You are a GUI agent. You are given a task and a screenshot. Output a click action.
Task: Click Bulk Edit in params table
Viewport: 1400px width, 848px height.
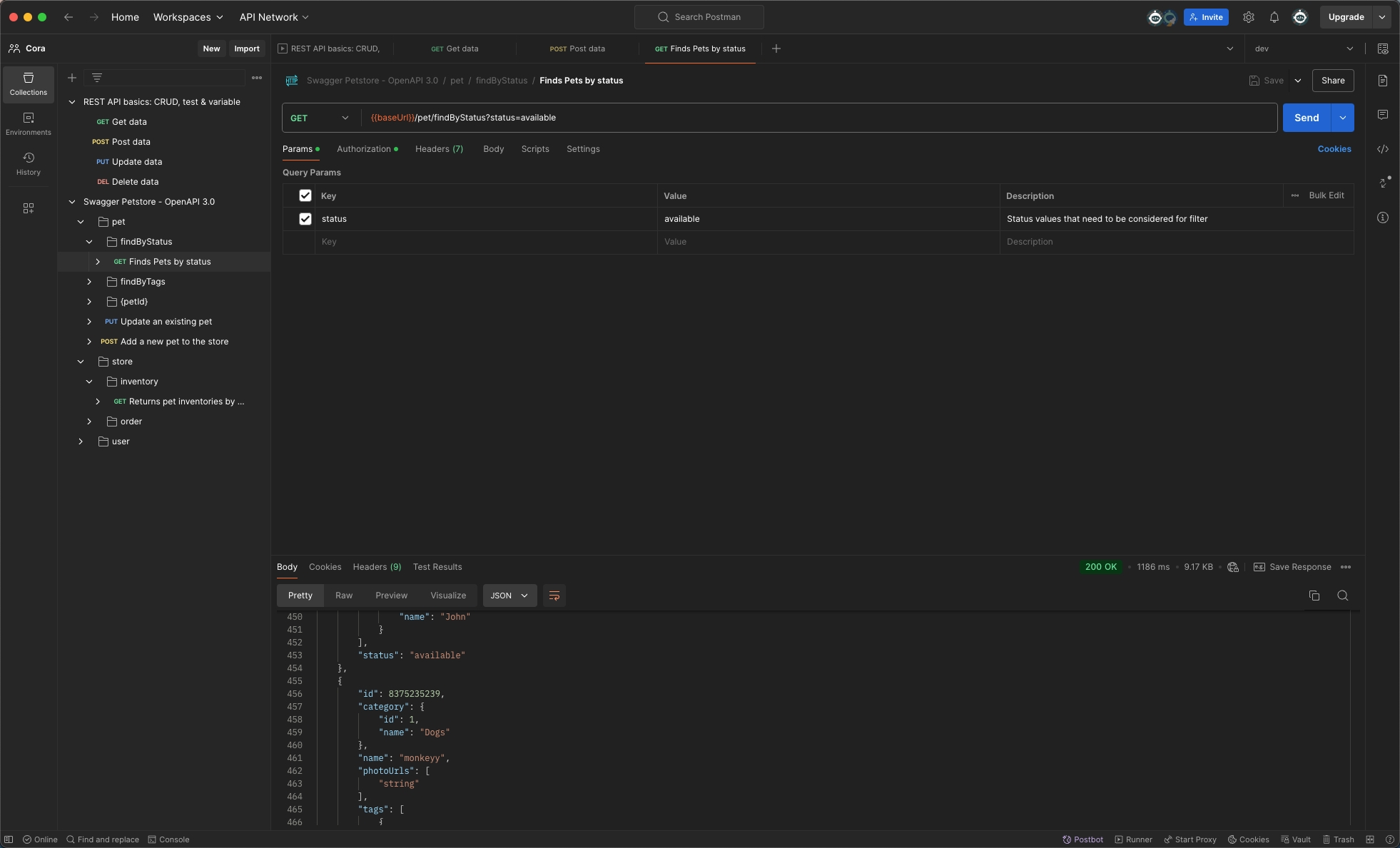click(1327, 195)
